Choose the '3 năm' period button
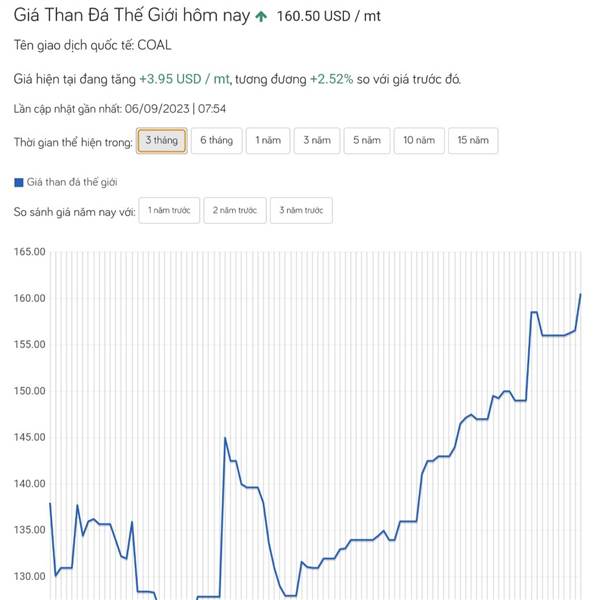Viewport: 600px width, 600px height. pyautogui.click(x=317, y=140)
